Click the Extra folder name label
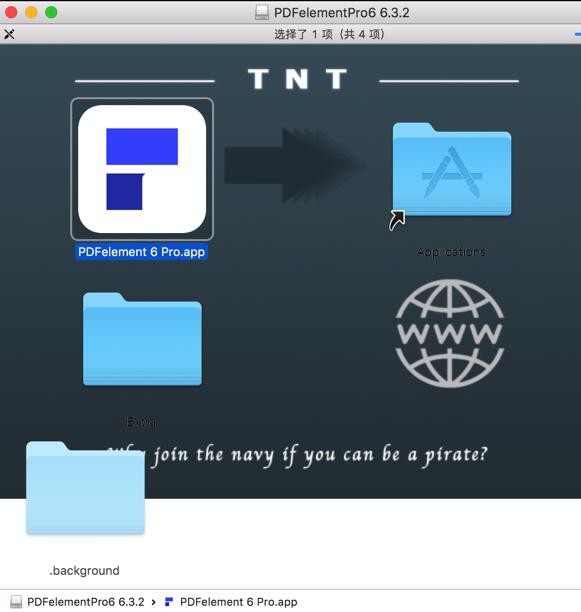 (x=142, y=422)
